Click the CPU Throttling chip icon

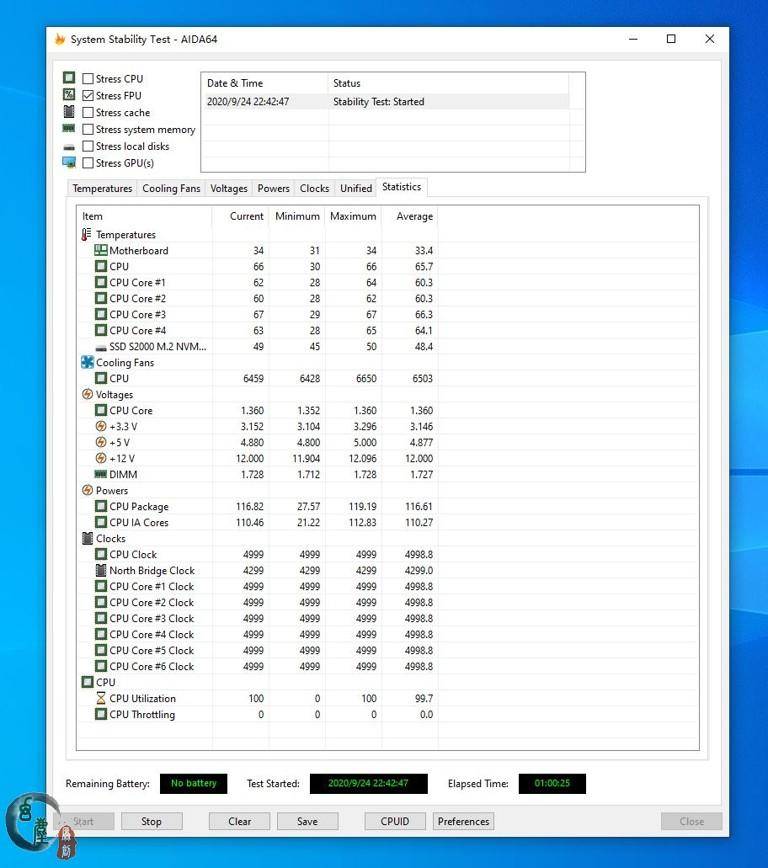101,714
